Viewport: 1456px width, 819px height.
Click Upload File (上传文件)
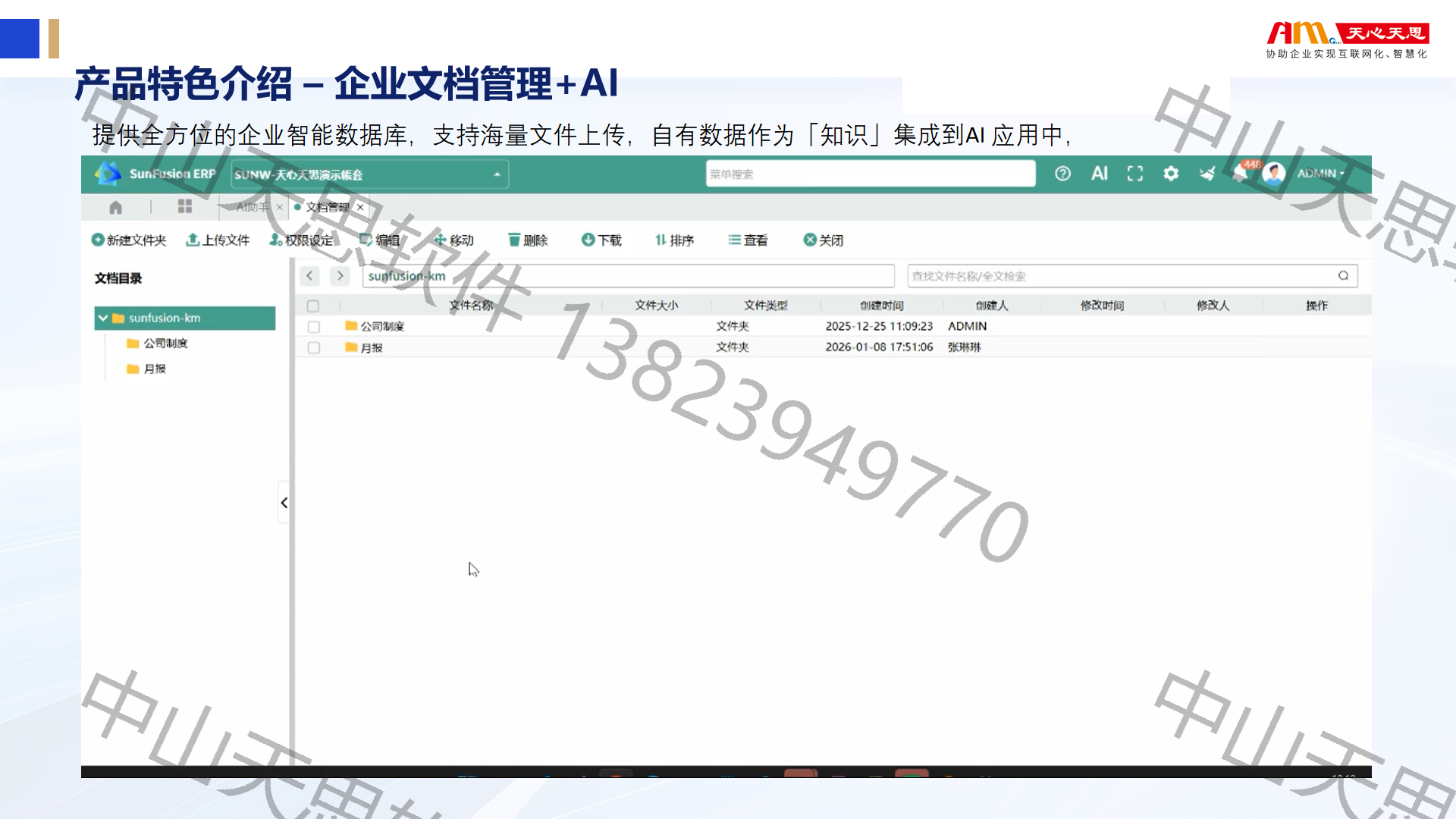coord(218,240)
